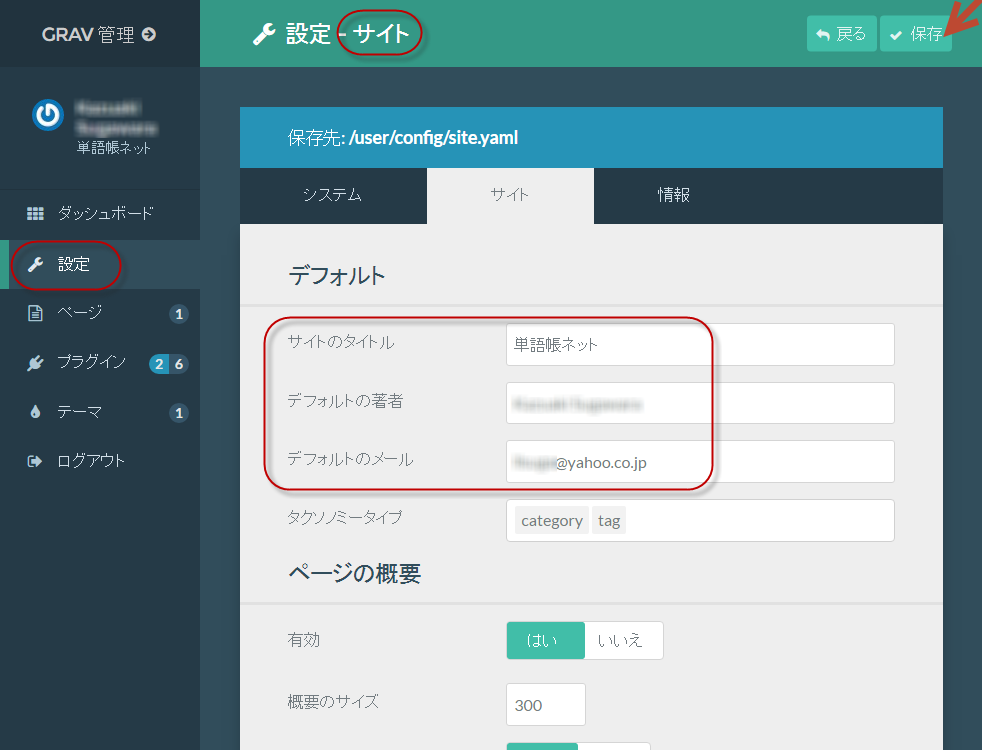Click the プラグイン update count badge
Image resolution: width=982 pixels, height=750 pixels.
[158, 364]
